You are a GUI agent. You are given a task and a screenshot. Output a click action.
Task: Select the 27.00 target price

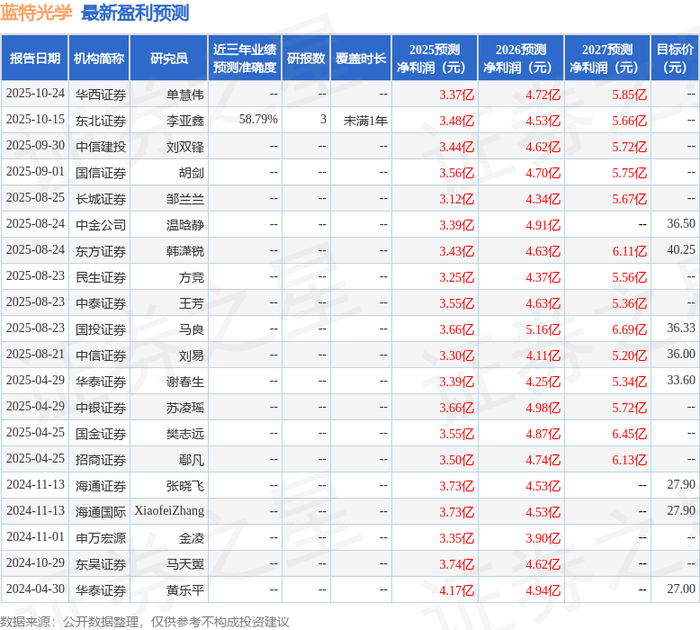(x=681, y=589)
